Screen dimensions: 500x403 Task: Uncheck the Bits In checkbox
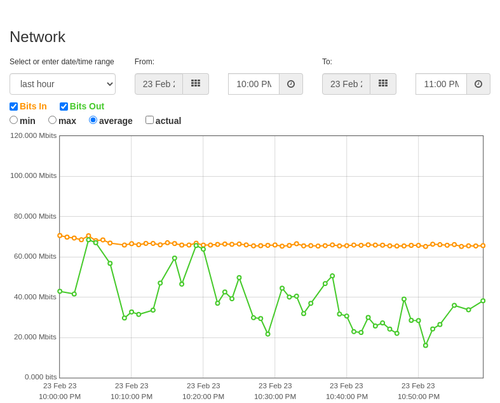tap(14, 106)
